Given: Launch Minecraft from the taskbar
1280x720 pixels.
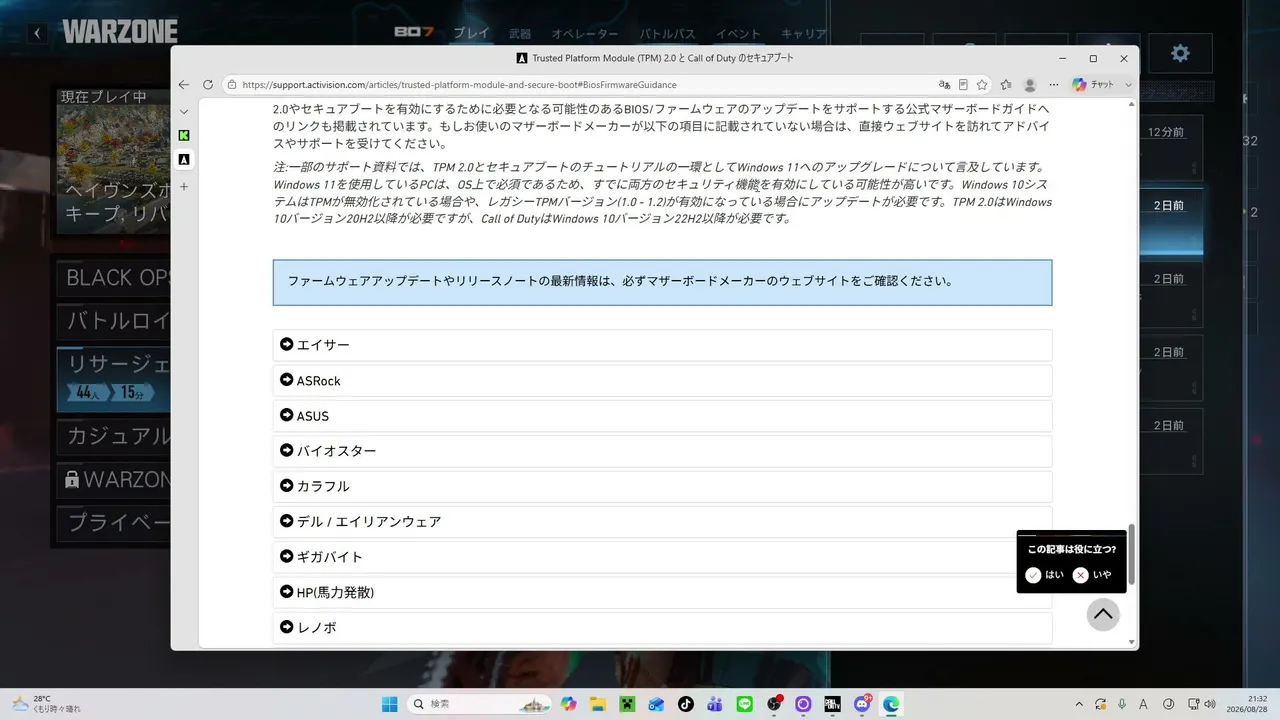Looking at the screenshot, I should (x=627, y=704).
